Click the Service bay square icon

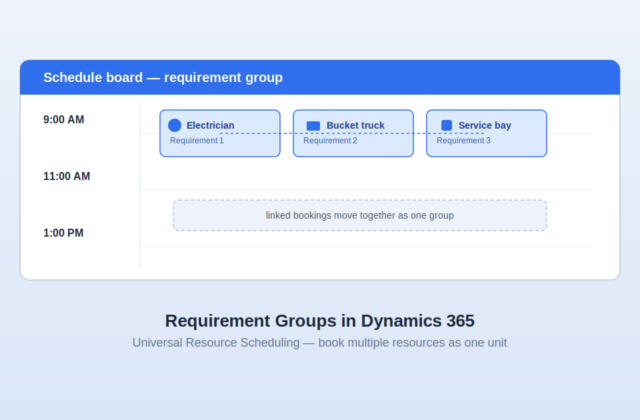(x=447, y=125)
